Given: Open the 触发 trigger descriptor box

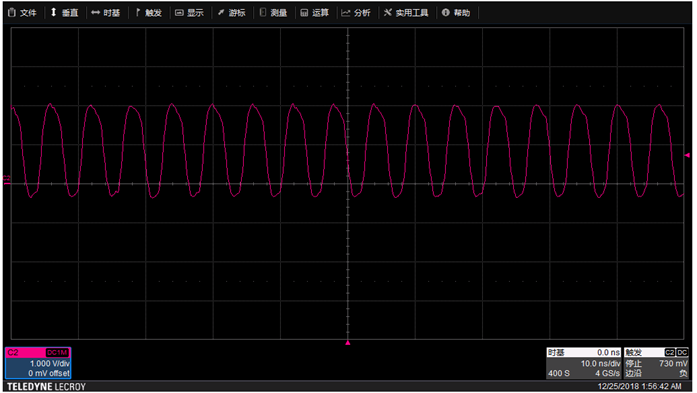Looking at the screenshot, I should 657,363.
